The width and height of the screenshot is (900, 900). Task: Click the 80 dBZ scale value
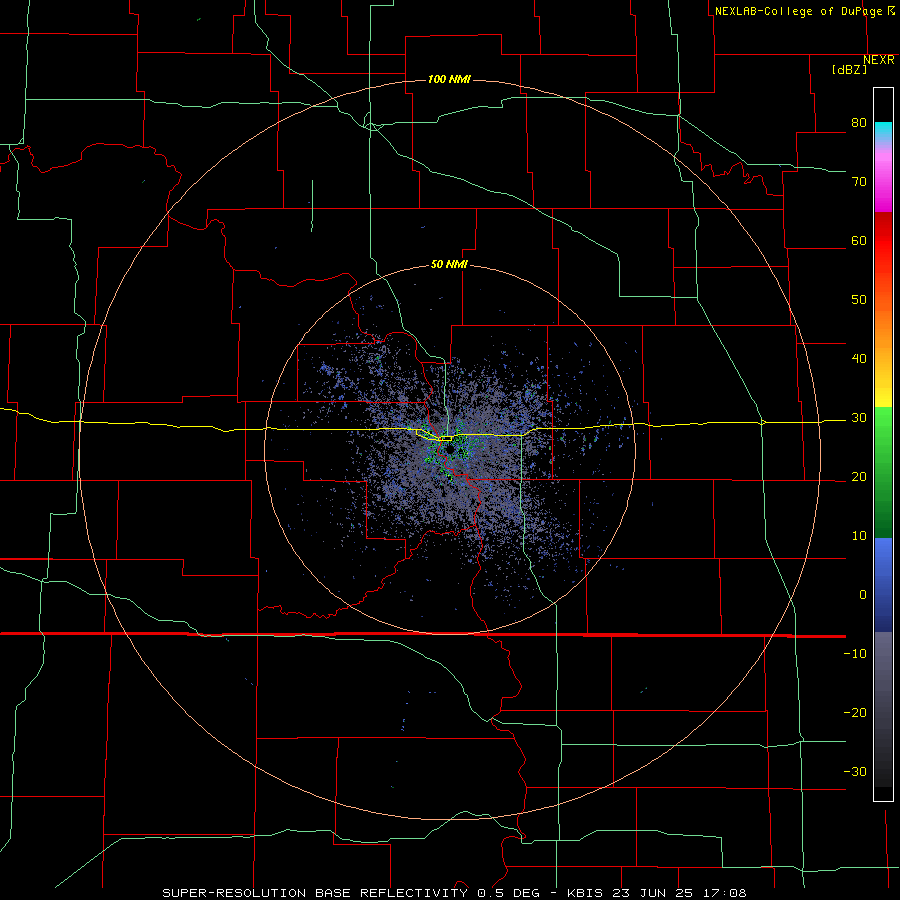859,123
